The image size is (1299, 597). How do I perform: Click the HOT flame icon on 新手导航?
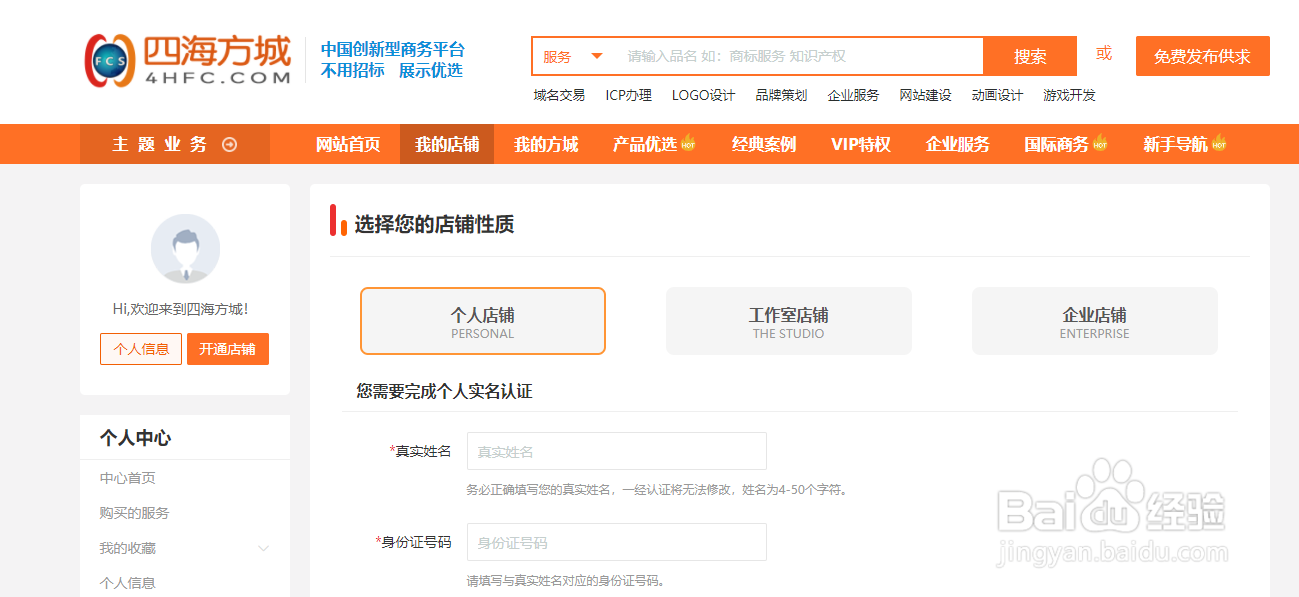coord(1219,144)
